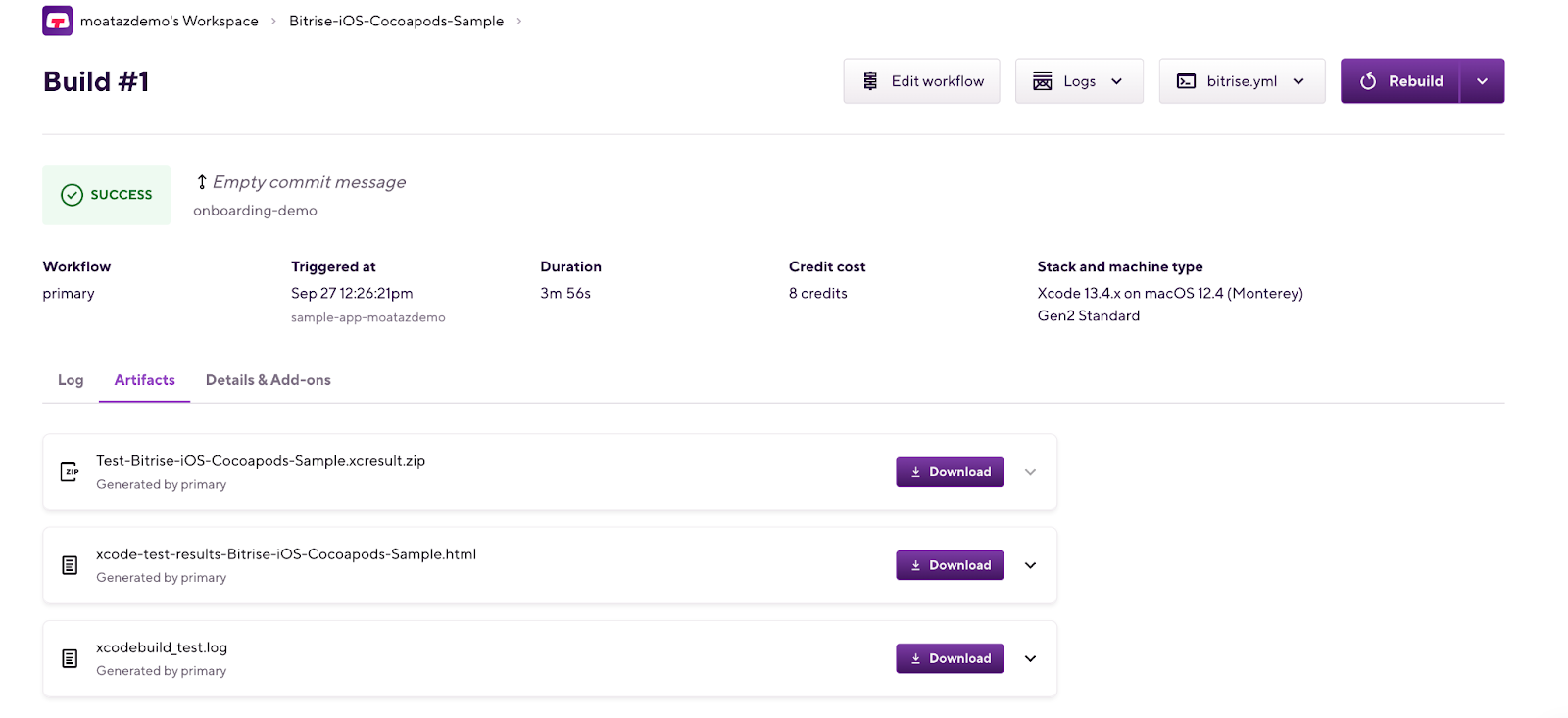Image resolution: width=1568 pixels, height=718 pixels.
Task: Click the SUCCESS status badge
Action: 107,195
